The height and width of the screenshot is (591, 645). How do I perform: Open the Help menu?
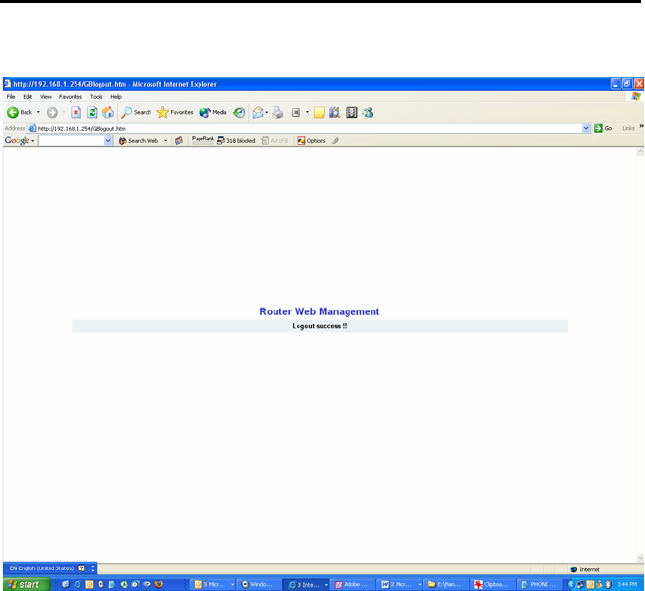pyautogui.click(x=116, y=97)
